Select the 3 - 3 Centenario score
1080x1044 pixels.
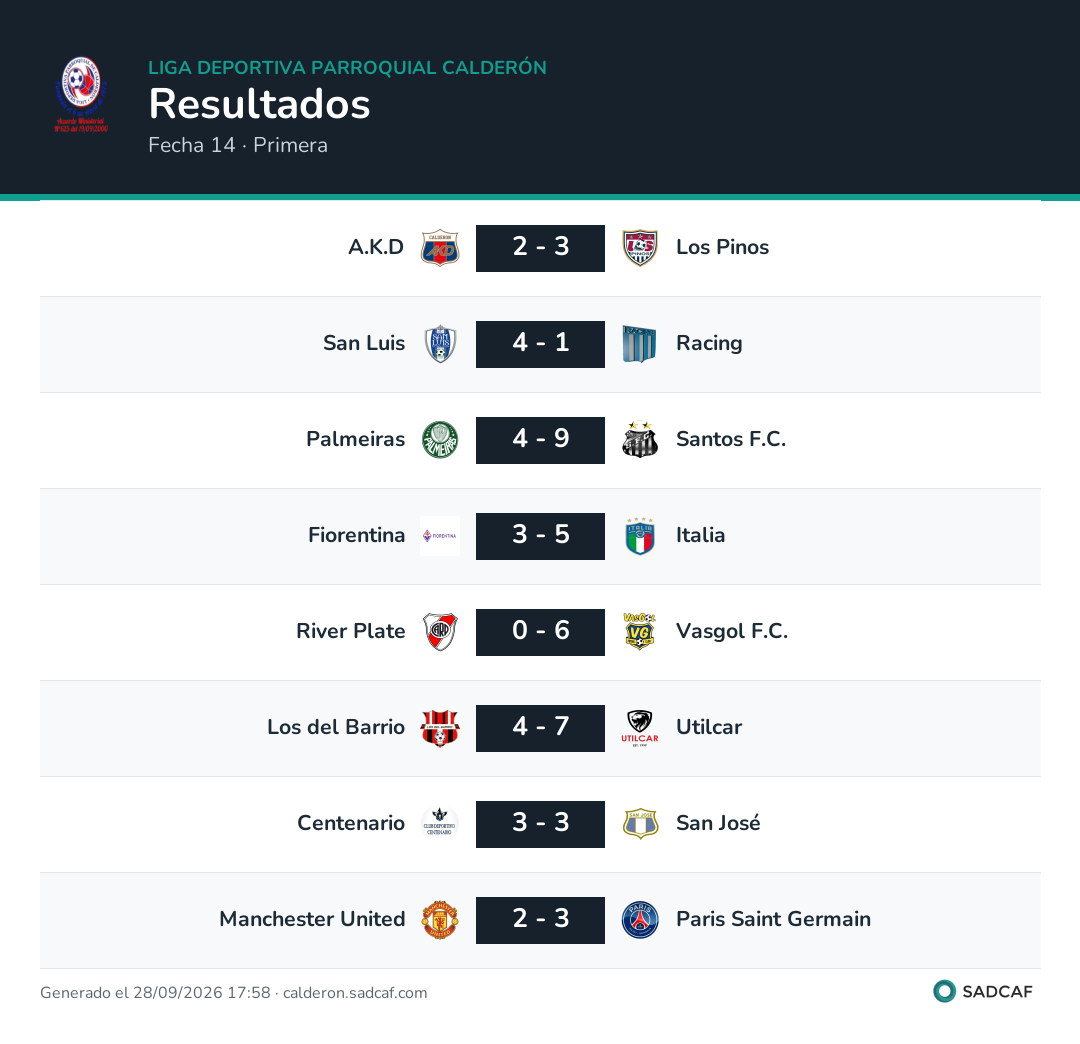pyautogui.click(x=541, y=824)
